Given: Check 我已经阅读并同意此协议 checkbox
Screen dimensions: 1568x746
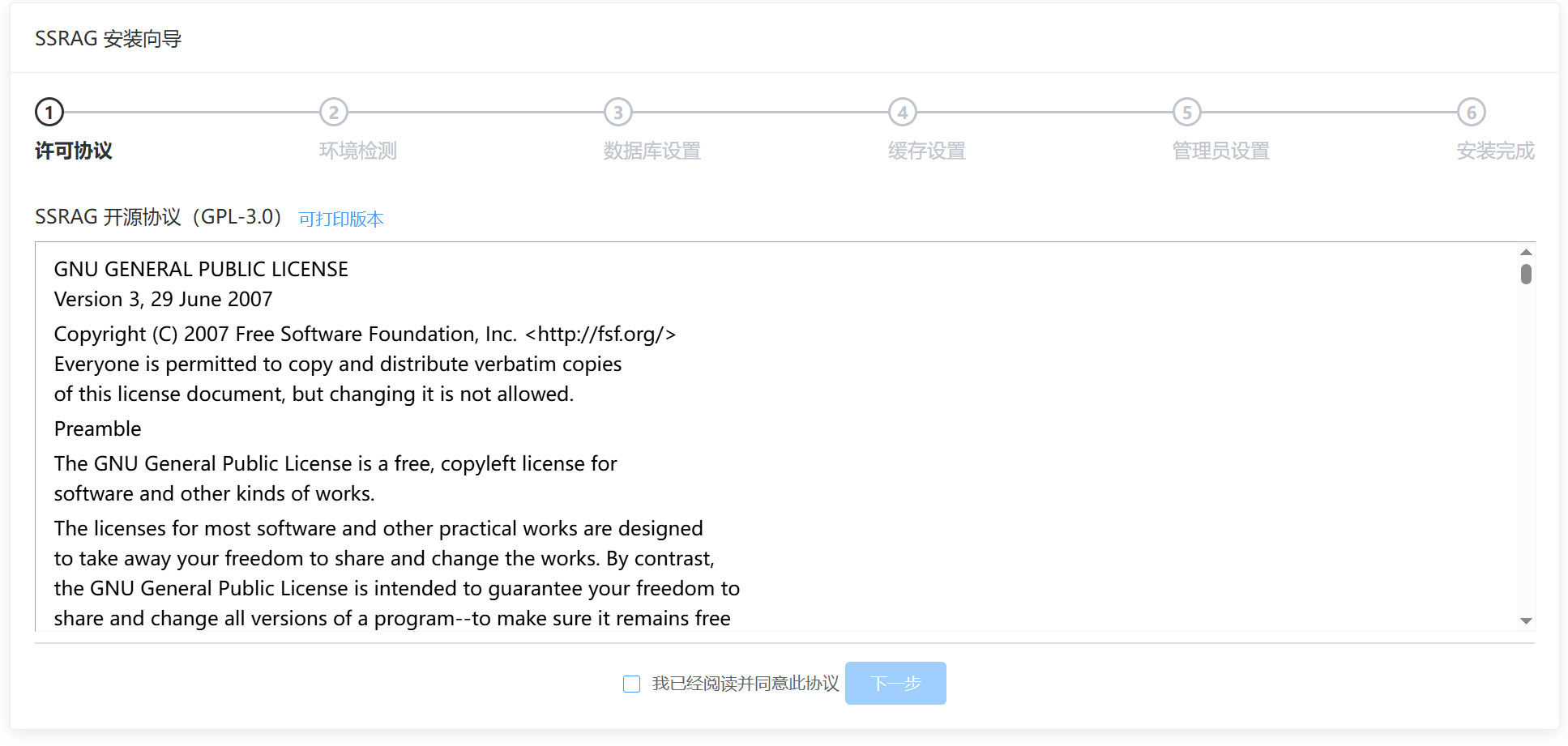Looking at the screenshot, I should 632,684.
